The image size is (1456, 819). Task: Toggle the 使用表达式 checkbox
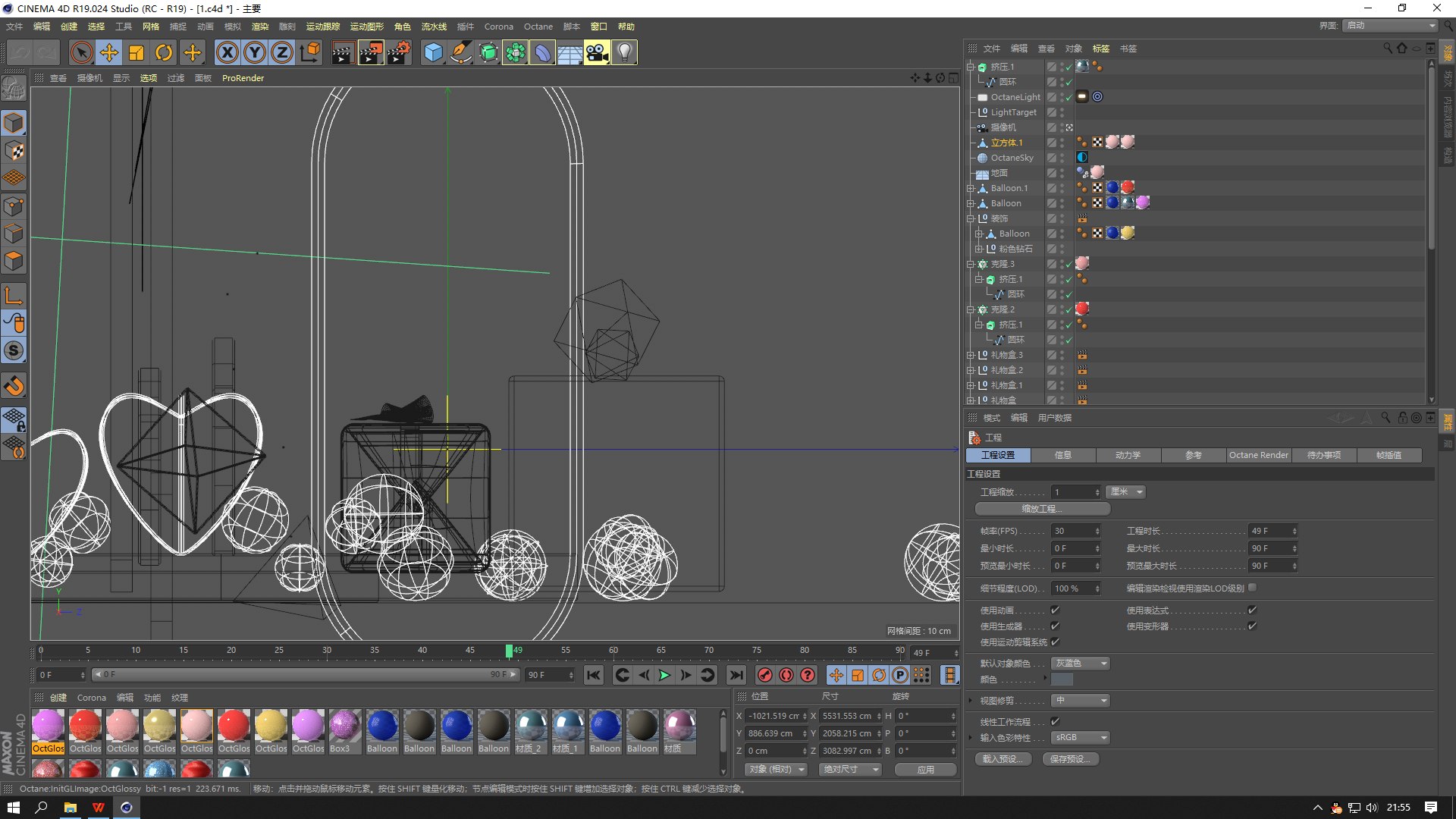coord(1252,610)
